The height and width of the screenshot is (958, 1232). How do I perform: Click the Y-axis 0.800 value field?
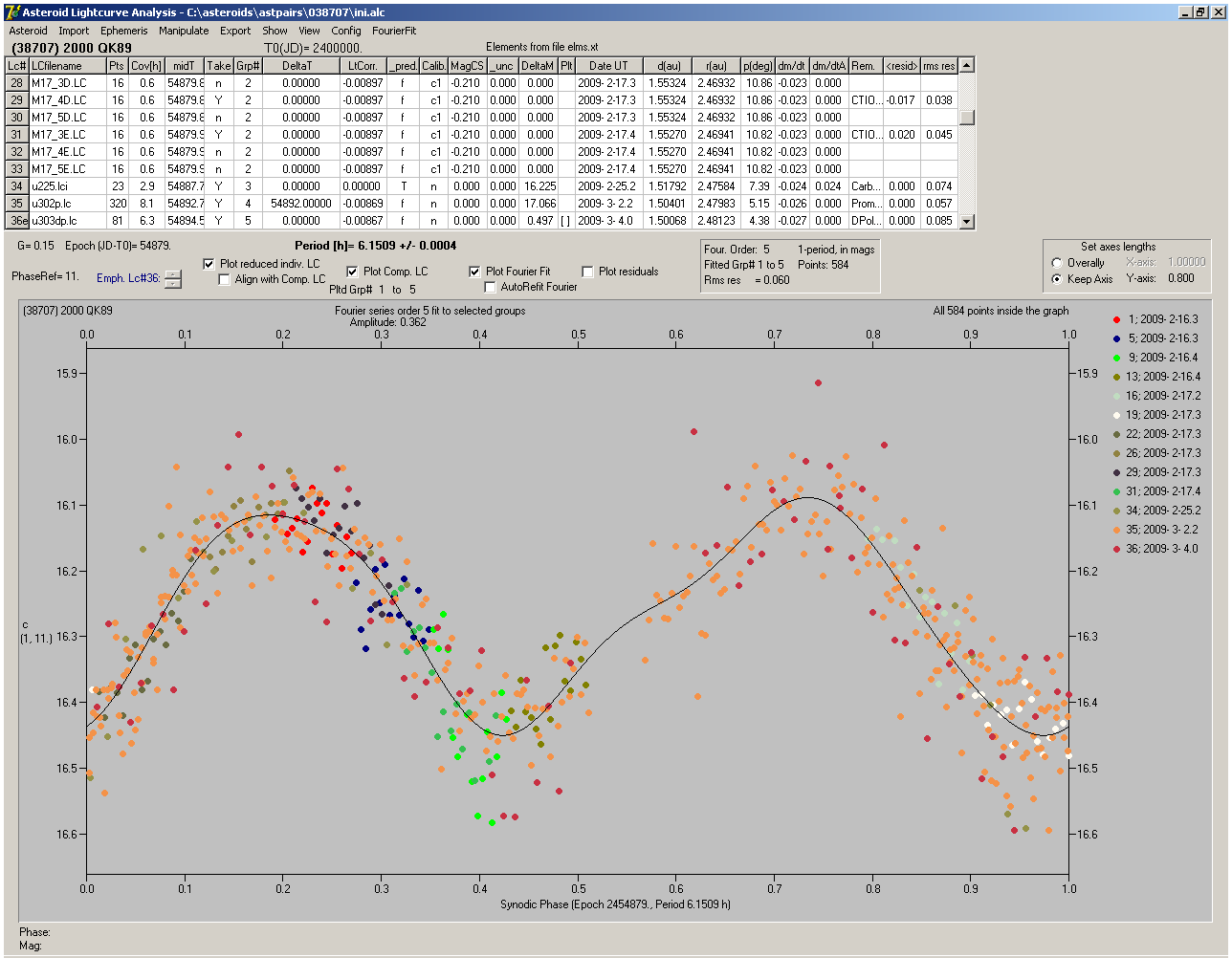(x=1180, y=279)
